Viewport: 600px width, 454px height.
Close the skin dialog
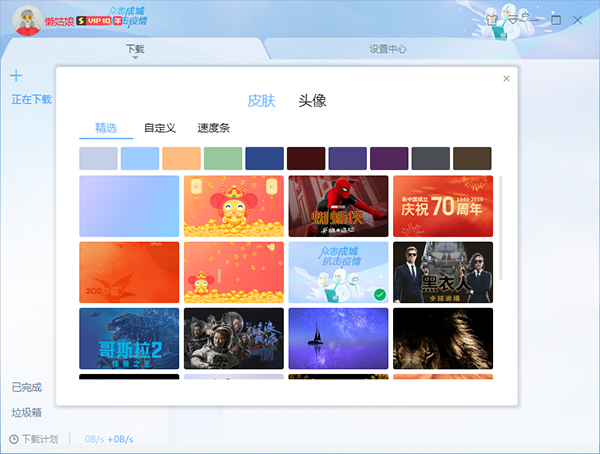(506, 78)
